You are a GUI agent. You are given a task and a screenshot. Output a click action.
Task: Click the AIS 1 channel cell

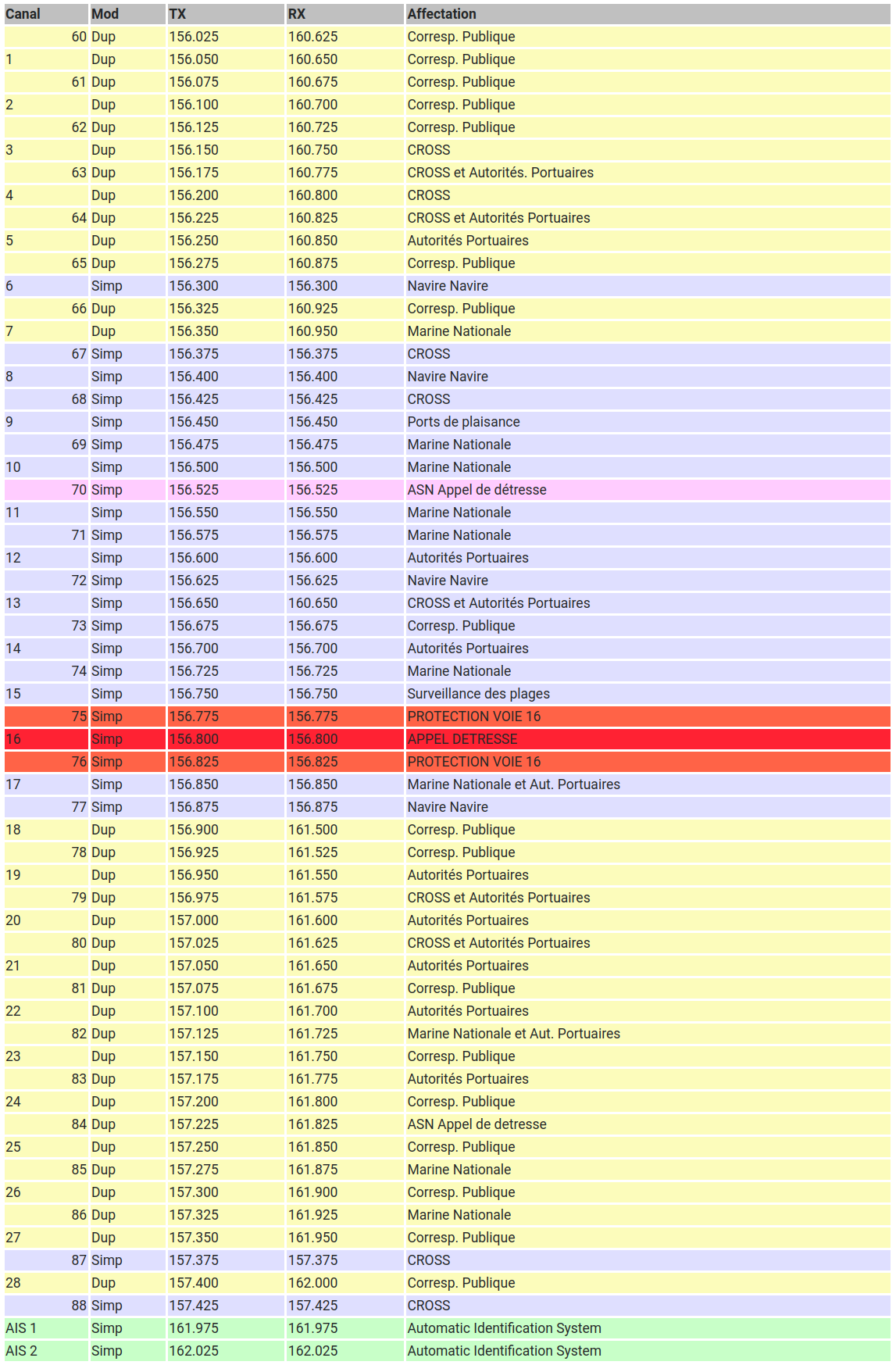[x=45, y=1328]
